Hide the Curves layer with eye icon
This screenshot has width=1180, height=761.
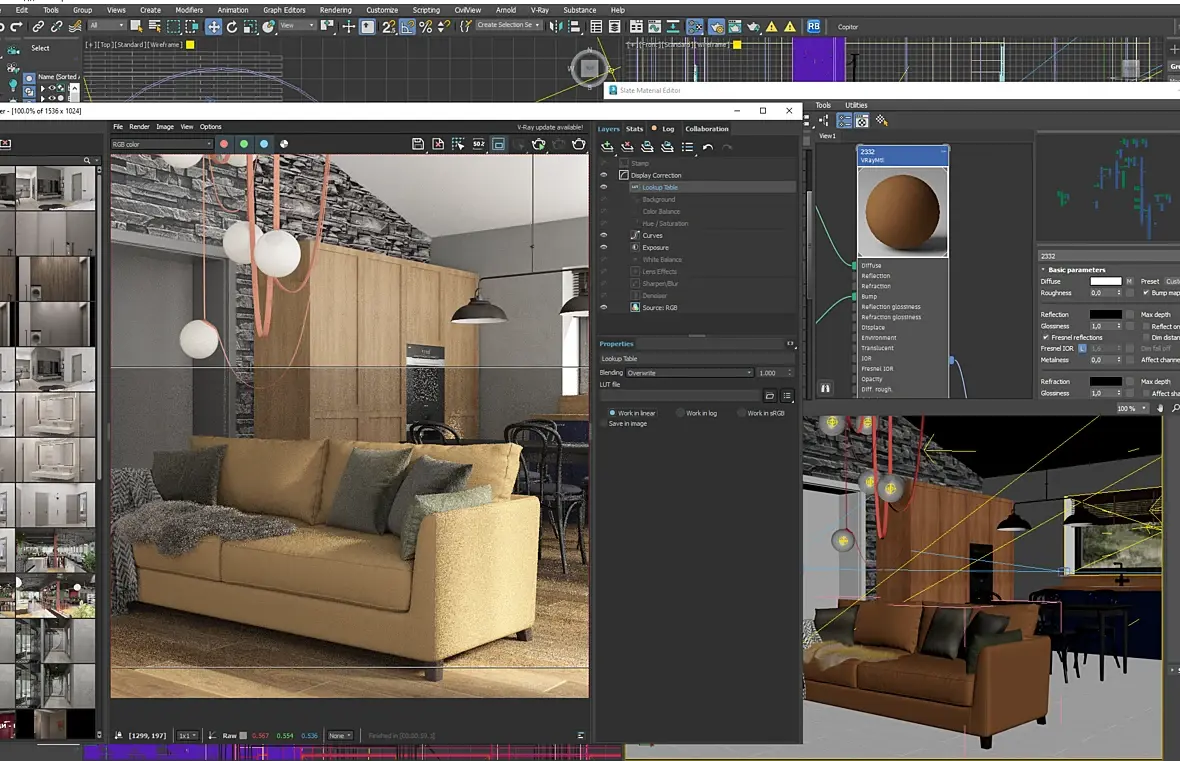pos(603,235)
